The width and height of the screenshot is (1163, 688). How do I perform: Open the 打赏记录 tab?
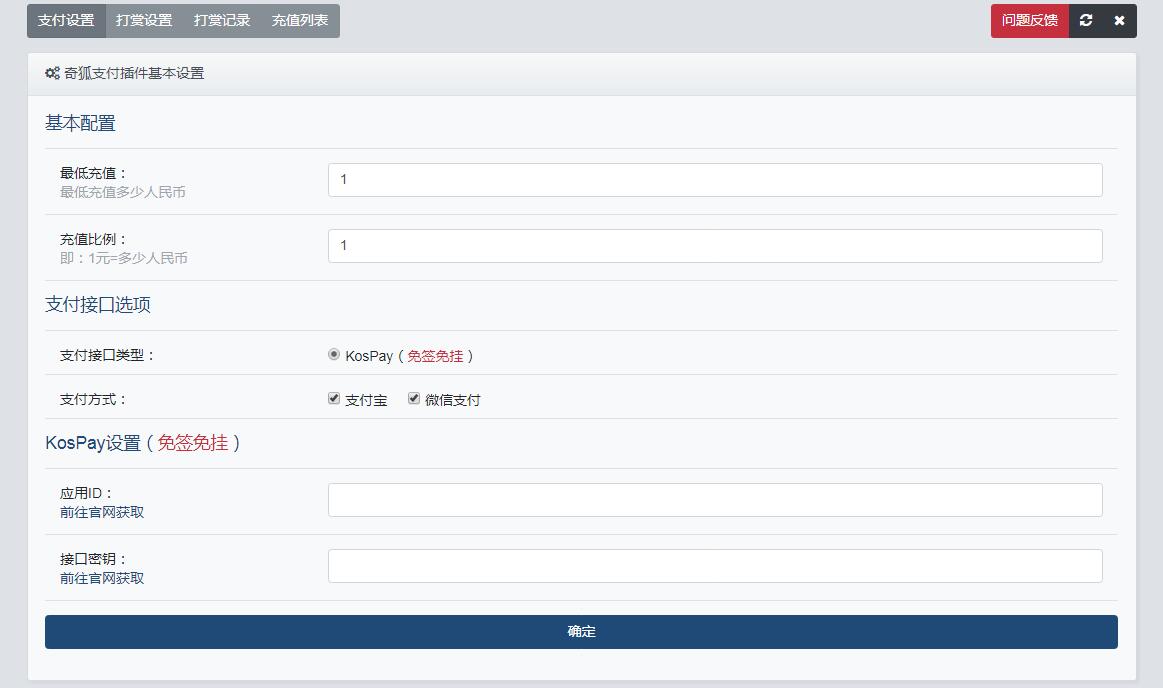[x=221, y=20]
